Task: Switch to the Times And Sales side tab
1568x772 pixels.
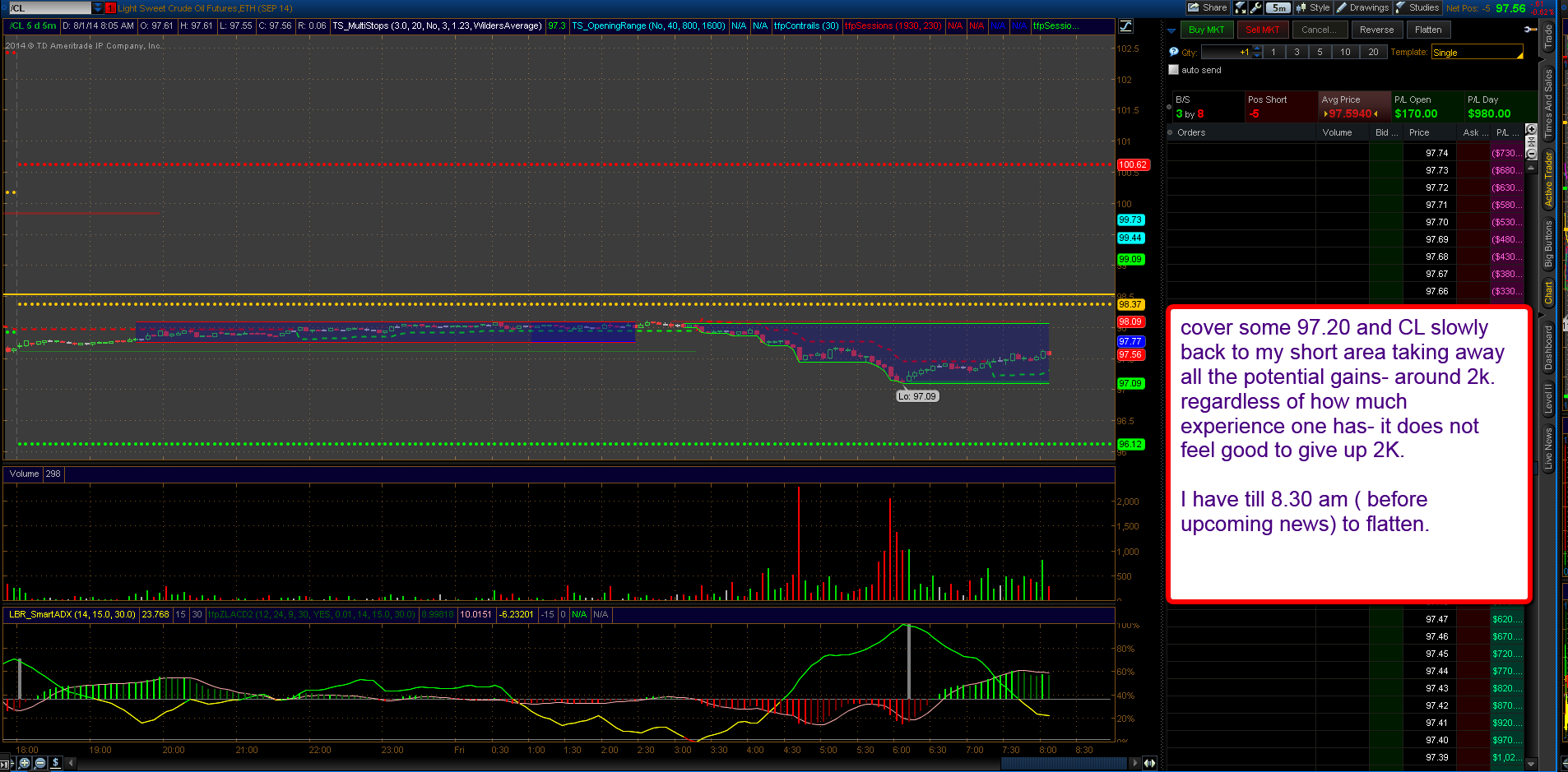Action: coord(1548,103)
